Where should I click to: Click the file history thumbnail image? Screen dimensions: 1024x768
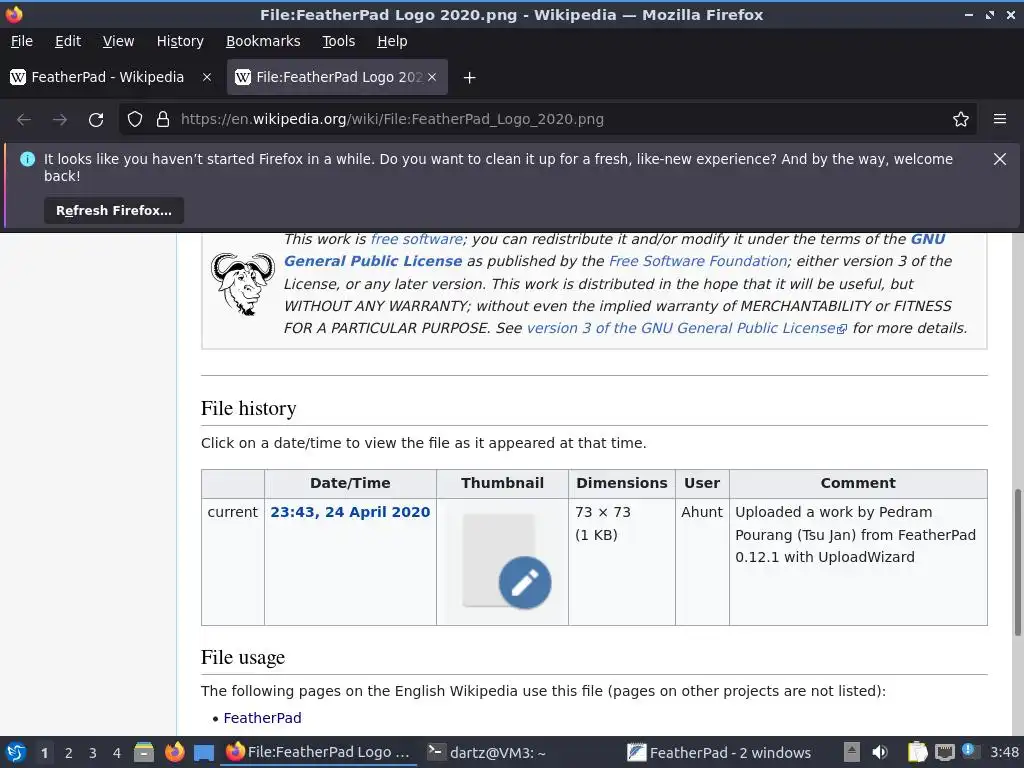(502, 561)
